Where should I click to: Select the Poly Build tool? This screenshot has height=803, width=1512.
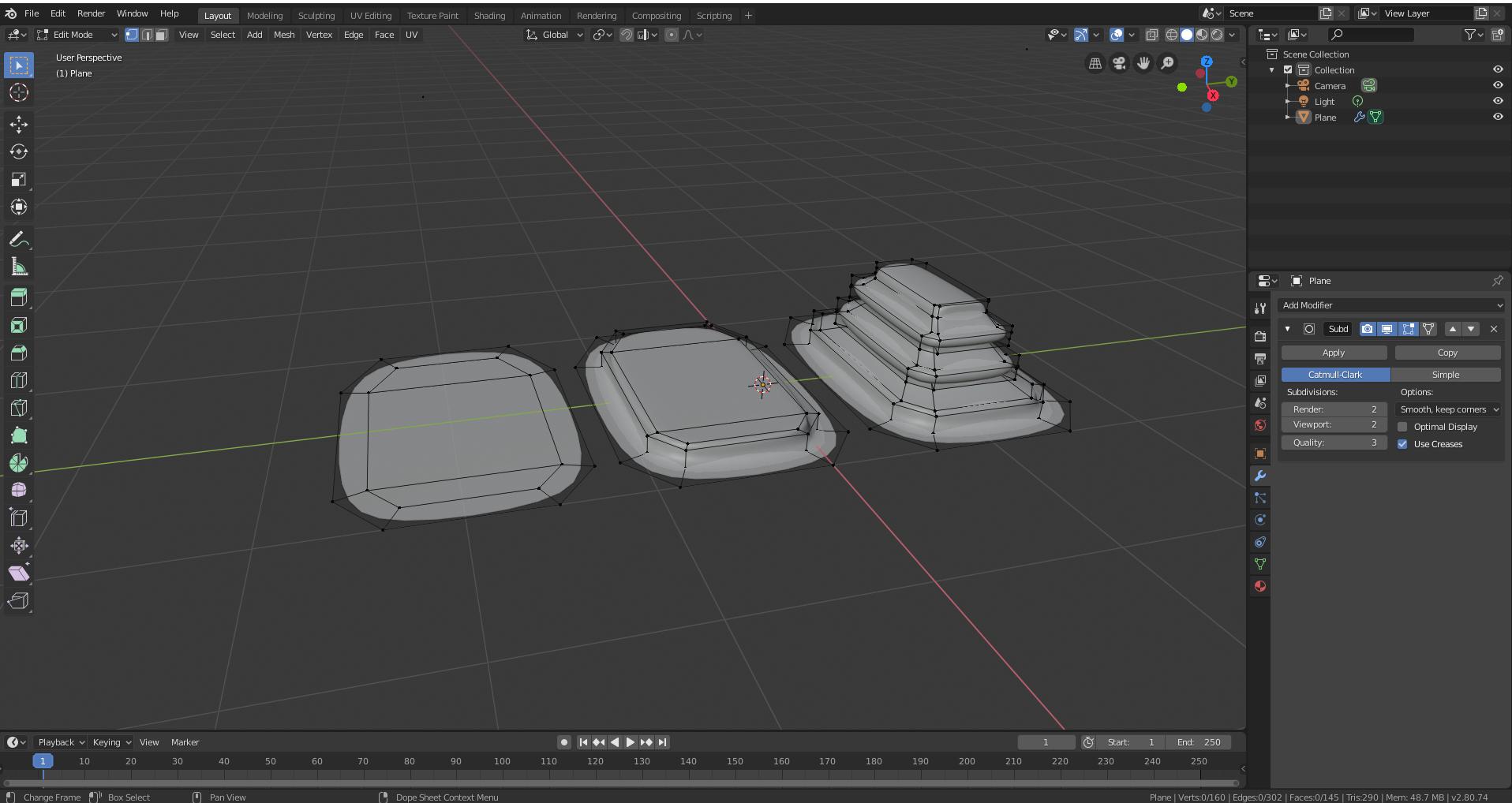pyautogui.click(x=19, y=436)
